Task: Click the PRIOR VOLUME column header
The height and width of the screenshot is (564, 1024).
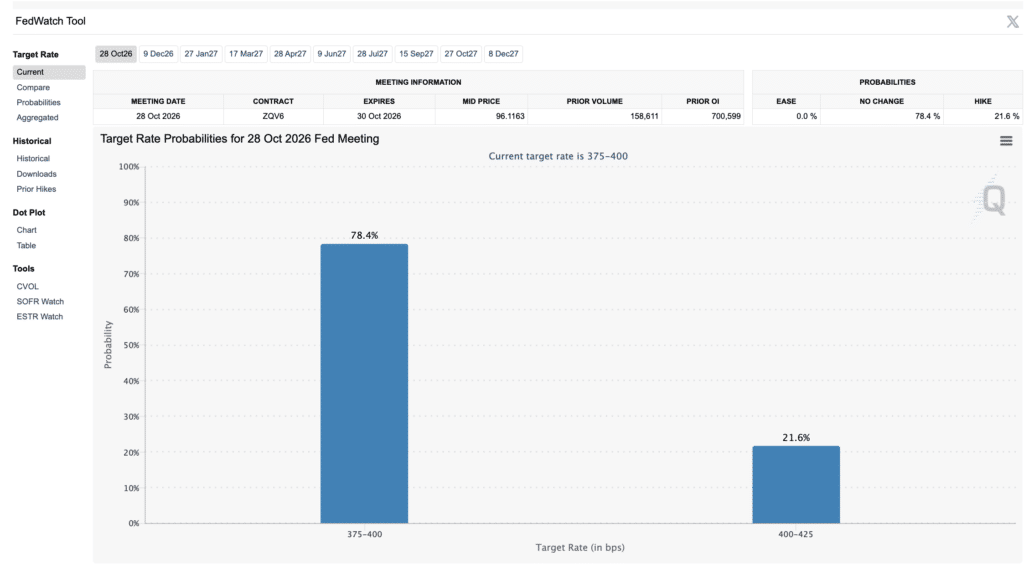Action: tap(594, 101)
